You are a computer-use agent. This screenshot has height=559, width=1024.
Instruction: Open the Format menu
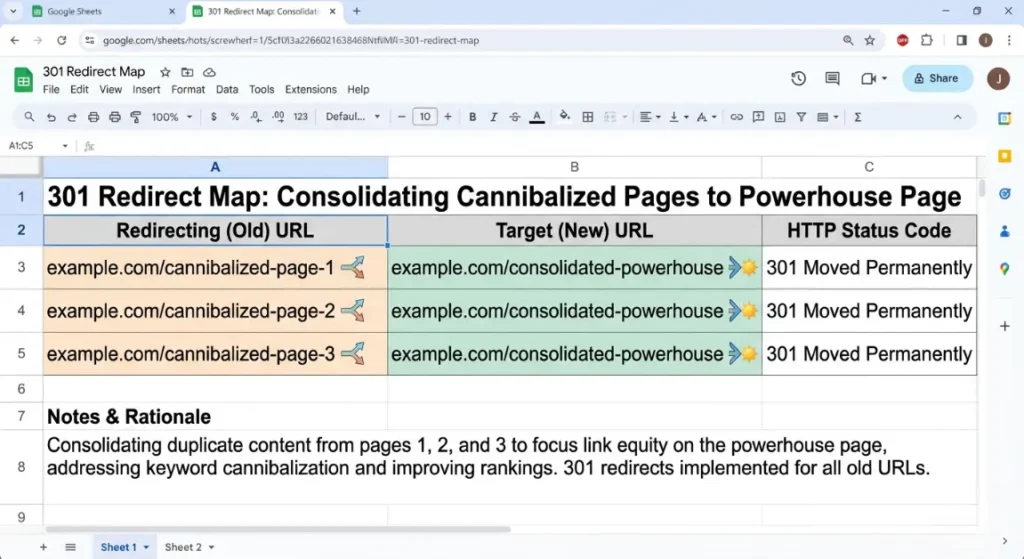[x=188, y=89]
